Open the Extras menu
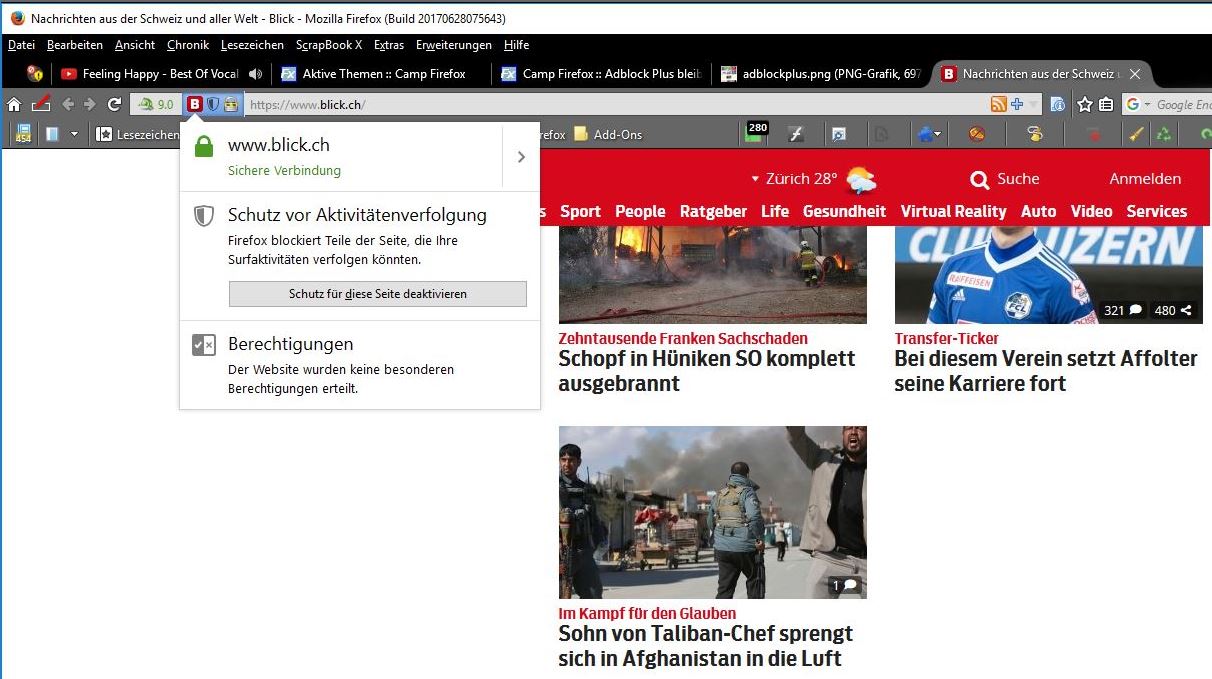This screenshot has width=1212, height=679. [388, 45]
